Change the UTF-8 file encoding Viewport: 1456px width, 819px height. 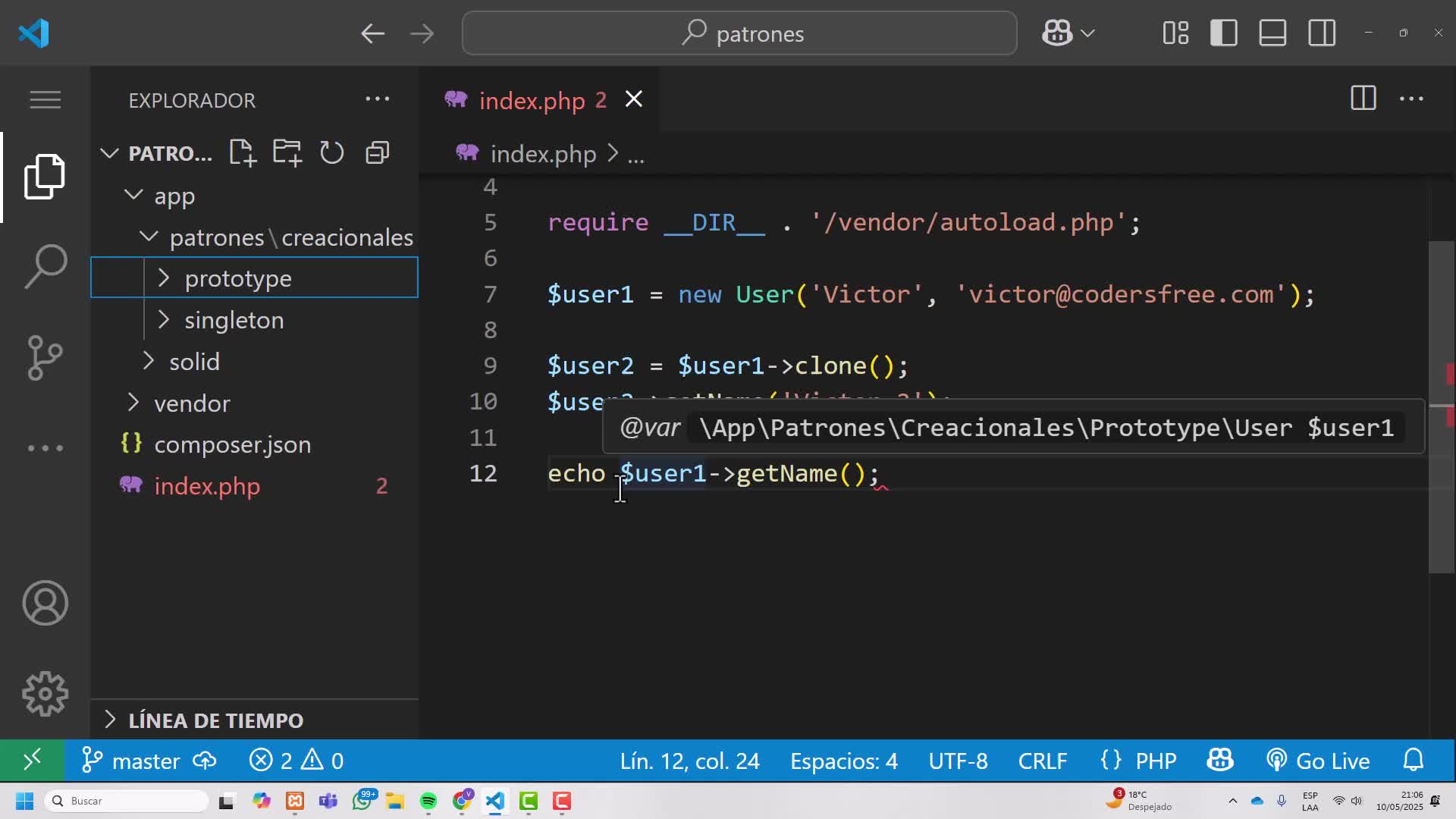(959, 761)
